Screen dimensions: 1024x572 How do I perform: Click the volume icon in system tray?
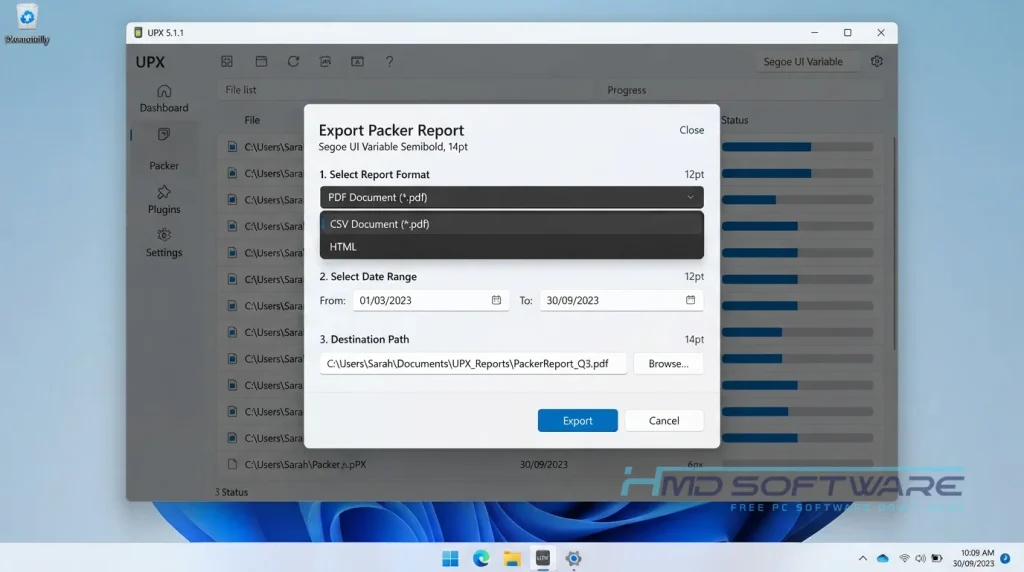[920, 558]
